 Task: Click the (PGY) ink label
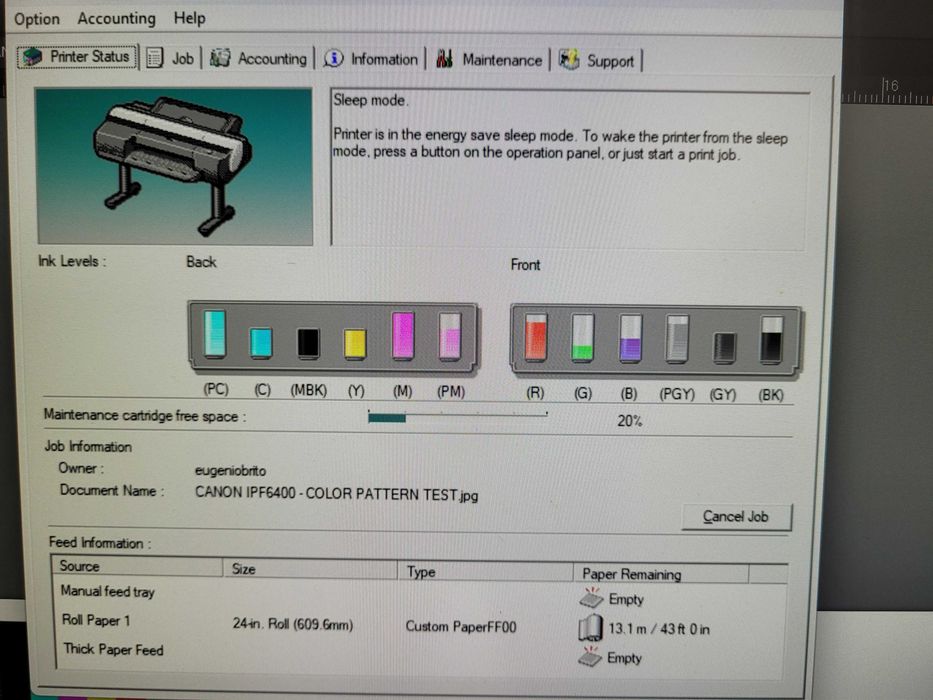pyautogui.click(x=677, y=394)
